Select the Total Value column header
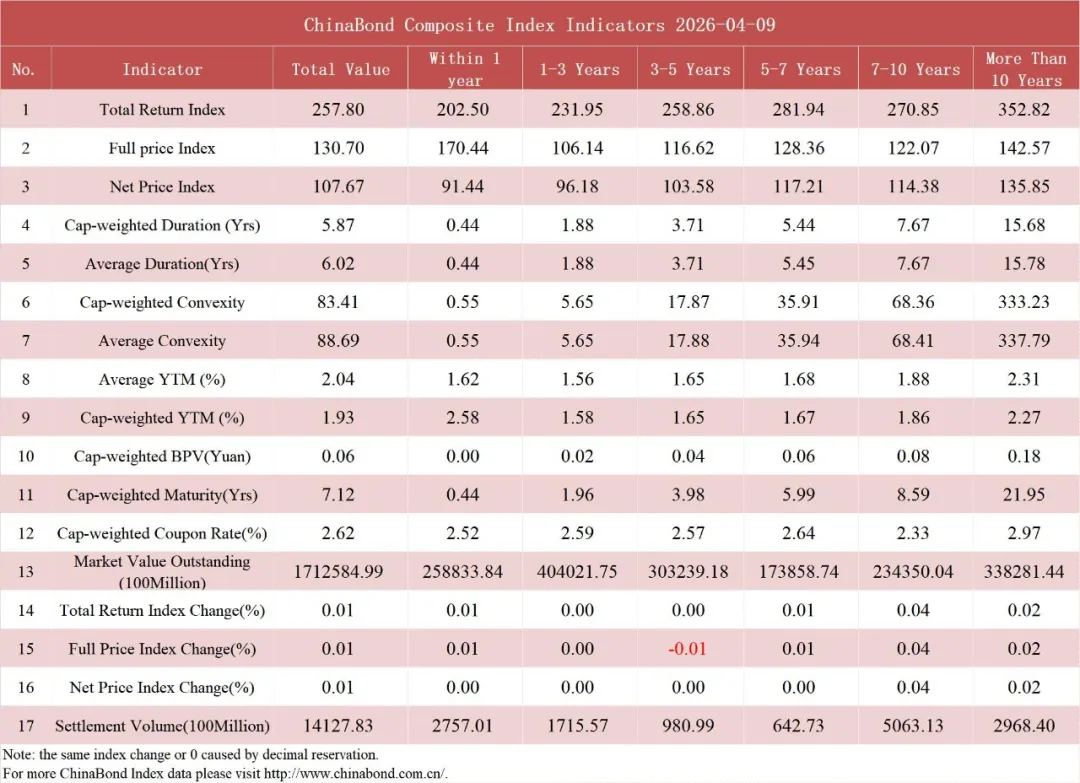The image size is (1080, 783). pyautogui.click(x=340, y=69)
